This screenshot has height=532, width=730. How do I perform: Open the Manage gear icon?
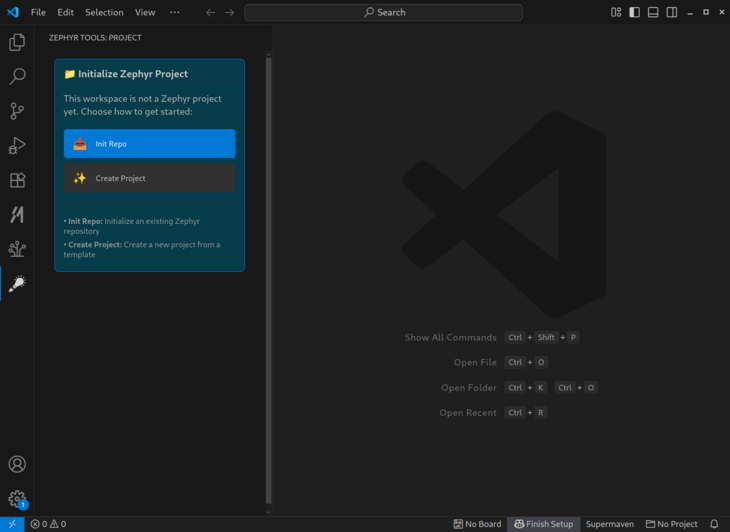pyautogui.click(x=17, y=498)
